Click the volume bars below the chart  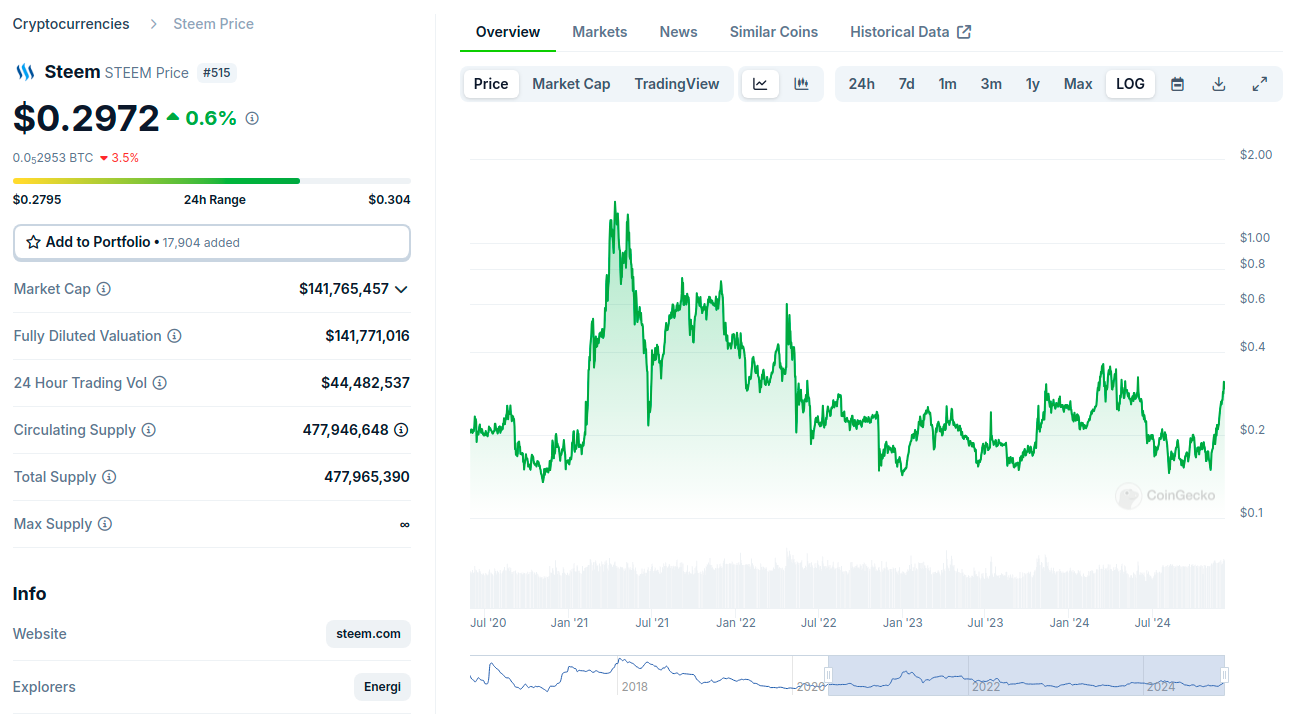point(848,580)
